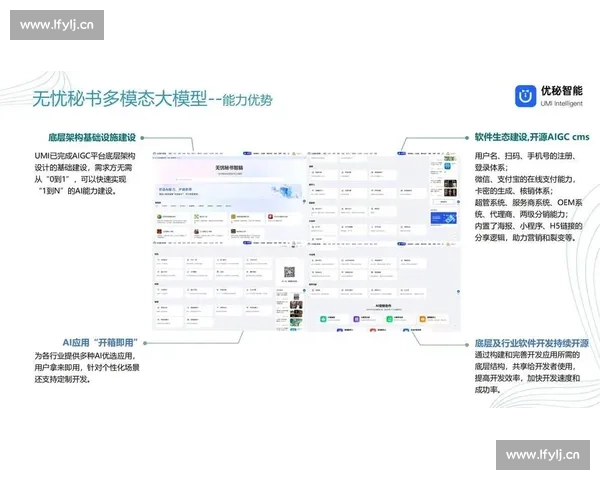600x480 pixels.
Task: Select the heading 底层及行业软件开发持续开源
Action: 532,343
